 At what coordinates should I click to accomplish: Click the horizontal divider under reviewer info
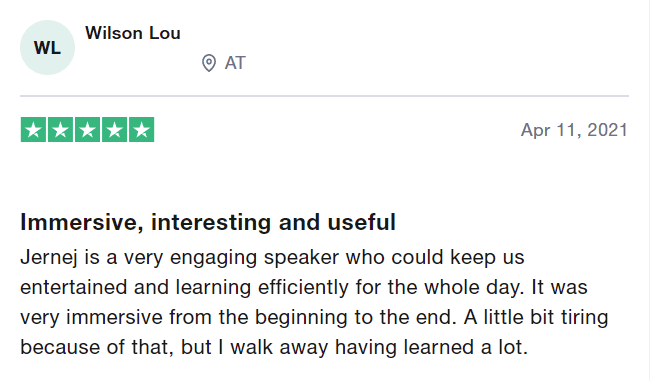point(325,96)
